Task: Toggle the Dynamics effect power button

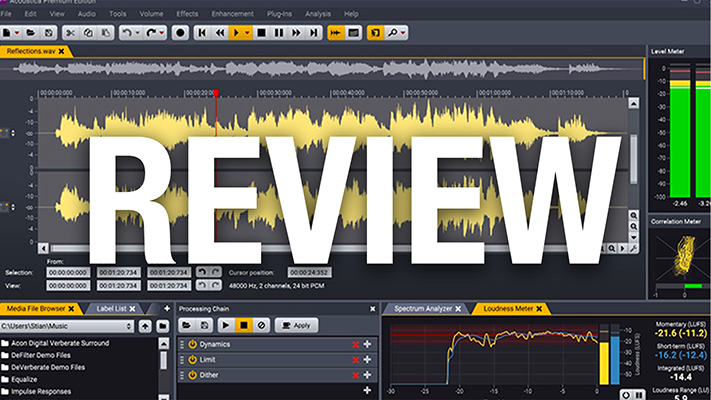Action: pos(192,345)
